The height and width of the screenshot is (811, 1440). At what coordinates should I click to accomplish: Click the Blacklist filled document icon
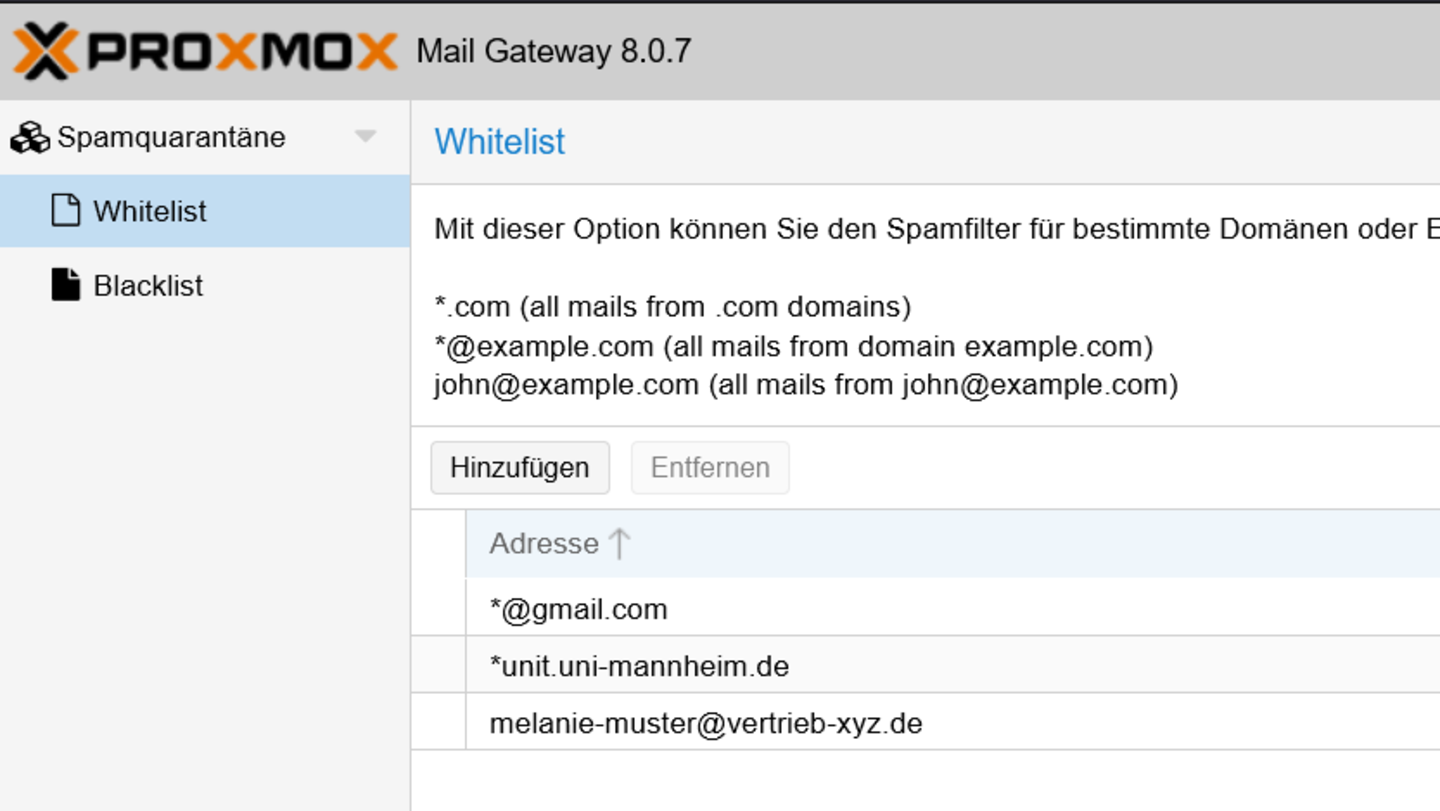(66, 285)
